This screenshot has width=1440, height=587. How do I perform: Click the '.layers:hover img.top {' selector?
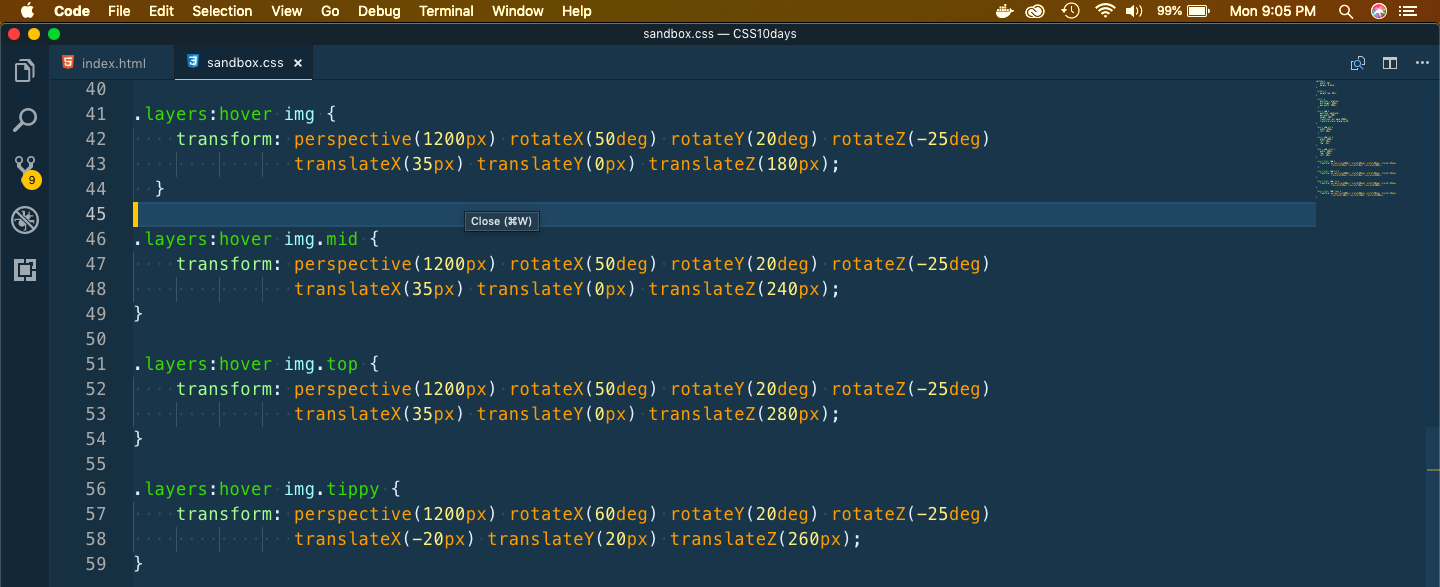(x=257, y=364)
